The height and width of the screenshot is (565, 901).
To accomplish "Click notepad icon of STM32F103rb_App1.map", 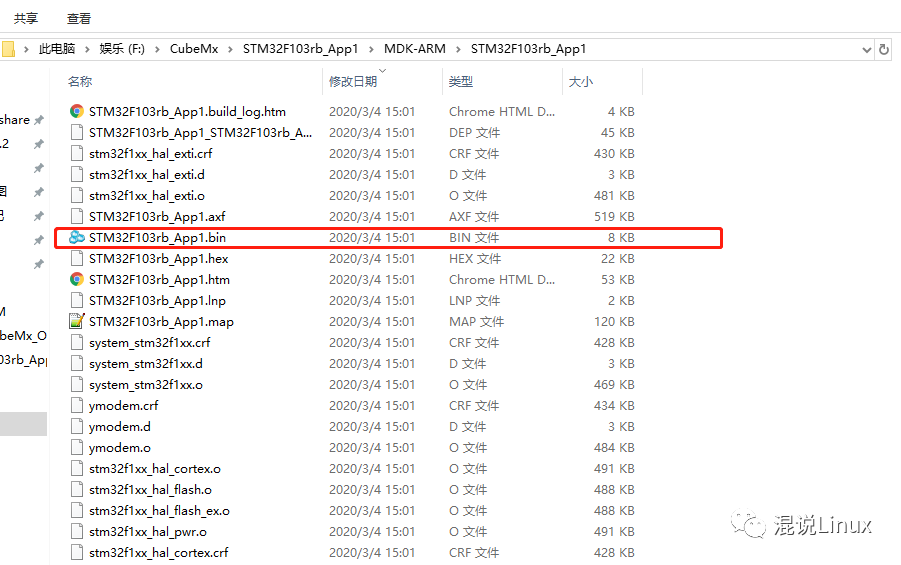I will point(76,321).
